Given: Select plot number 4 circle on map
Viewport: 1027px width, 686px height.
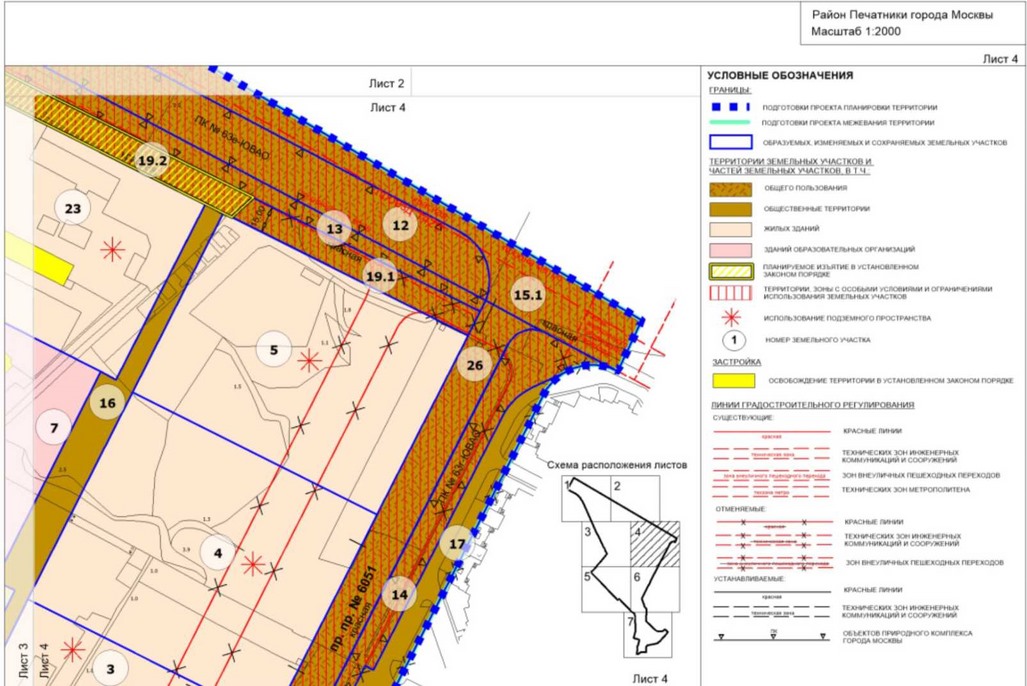Looking at the screenshot, I should coord(217,553).
